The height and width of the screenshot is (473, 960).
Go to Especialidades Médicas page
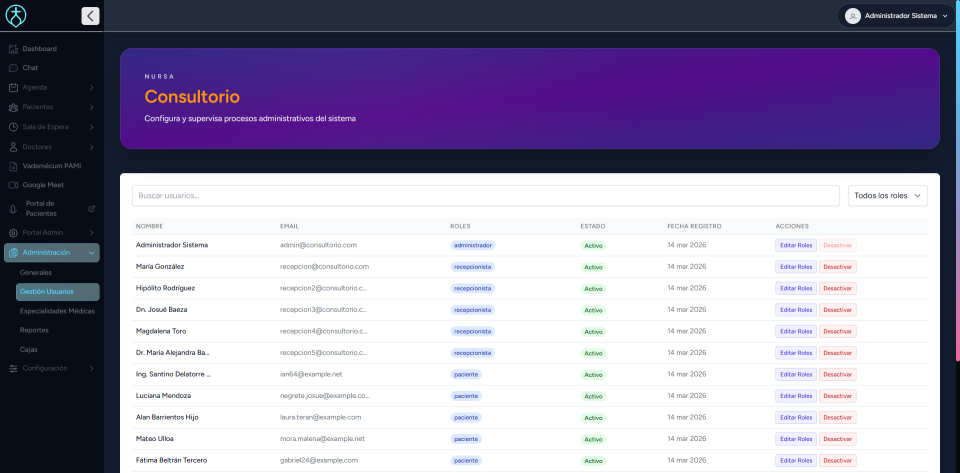57,311
